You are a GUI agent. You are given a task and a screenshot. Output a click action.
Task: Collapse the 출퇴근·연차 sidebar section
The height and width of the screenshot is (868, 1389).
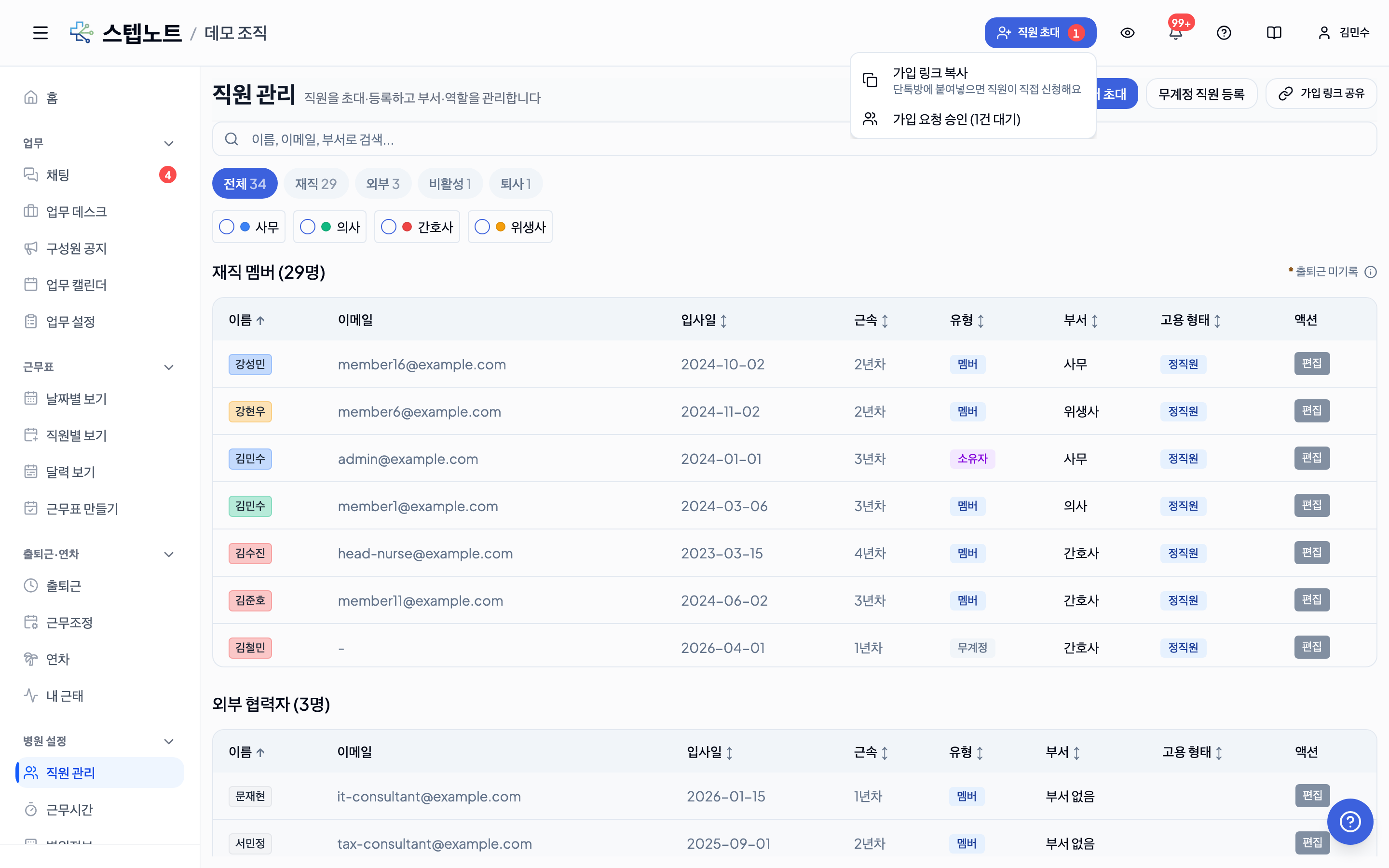click(169, 554)
